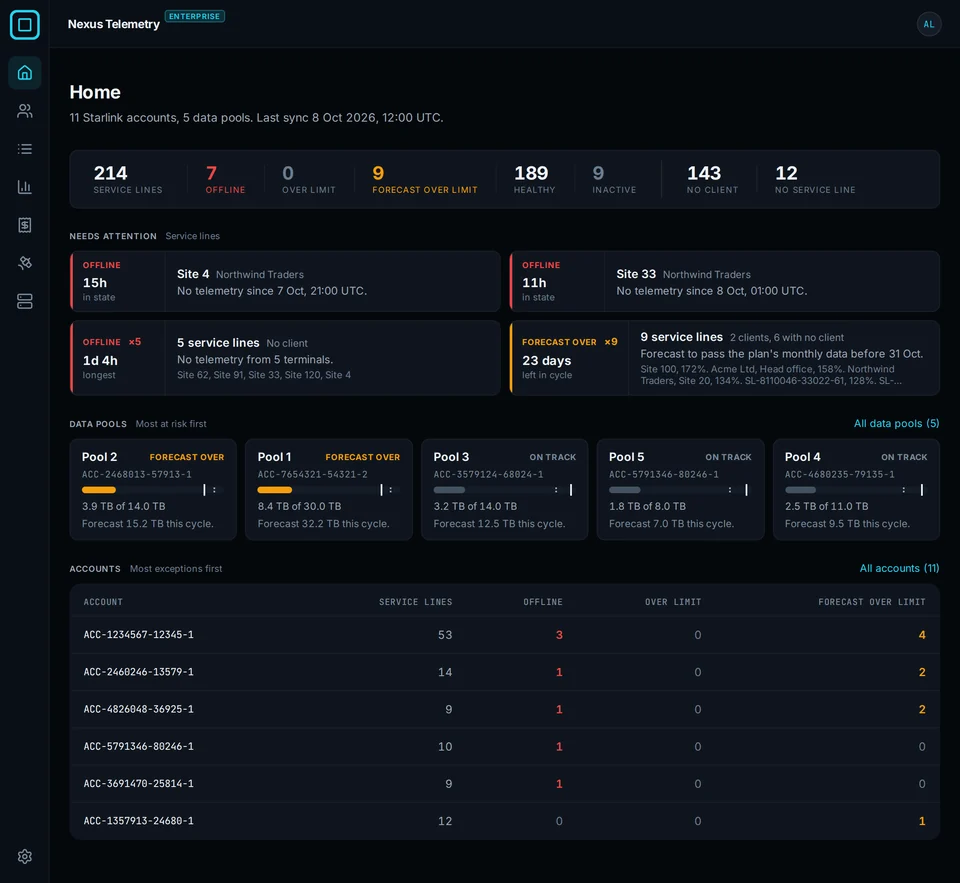This screenshot has width=960, height=883.
Task: Select the 12 No Service Line stat
Action: pyautogui.click(x=815, y=179)
